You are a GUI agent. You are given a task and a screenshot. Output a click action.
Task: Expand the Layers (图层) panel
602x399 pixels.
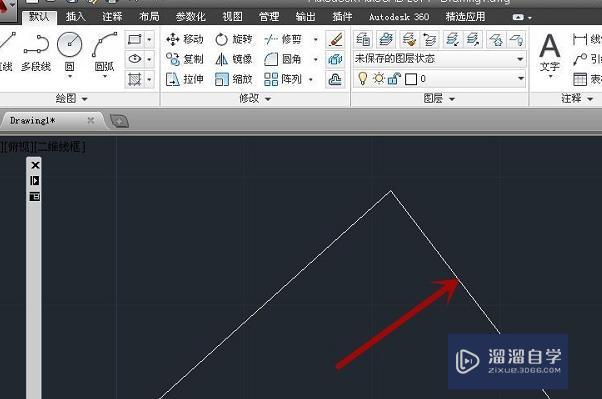tap(439, 99)
